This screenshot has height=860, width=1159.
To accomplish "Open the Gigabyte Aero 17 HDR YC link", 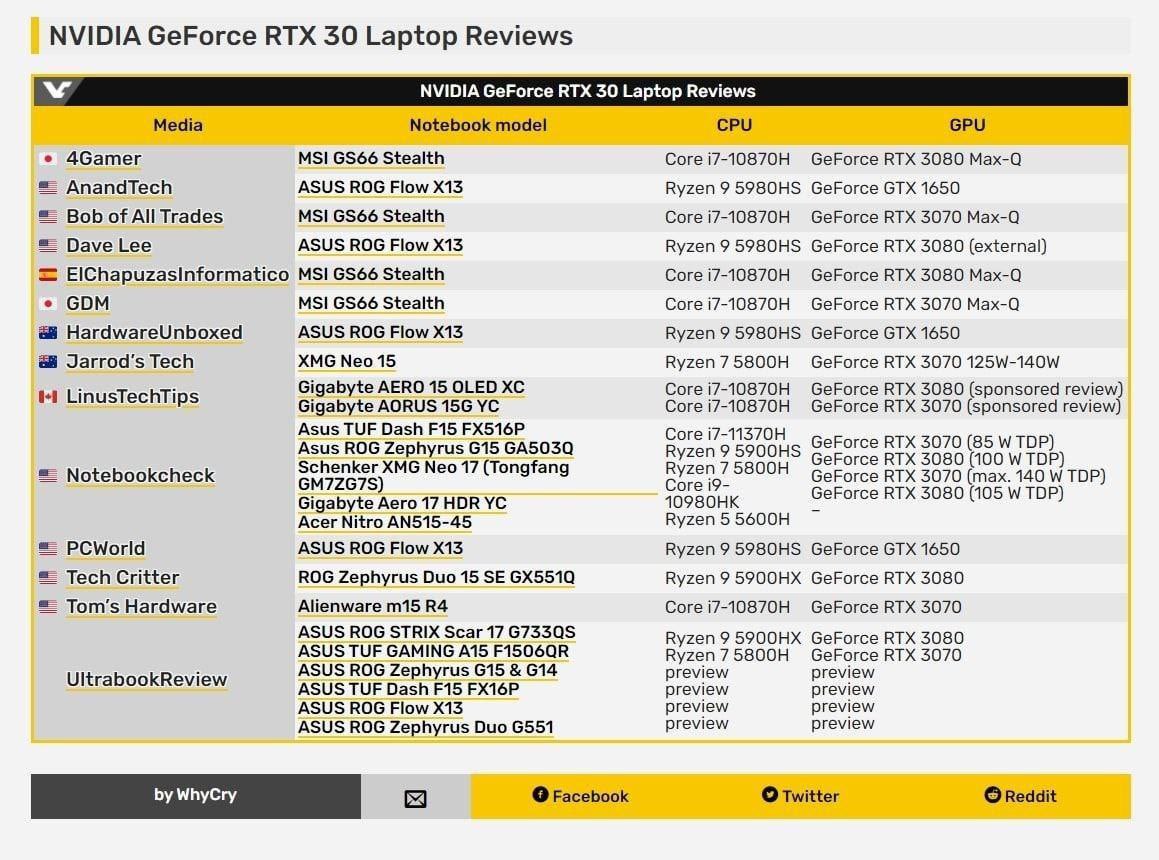I will [402, 504].
